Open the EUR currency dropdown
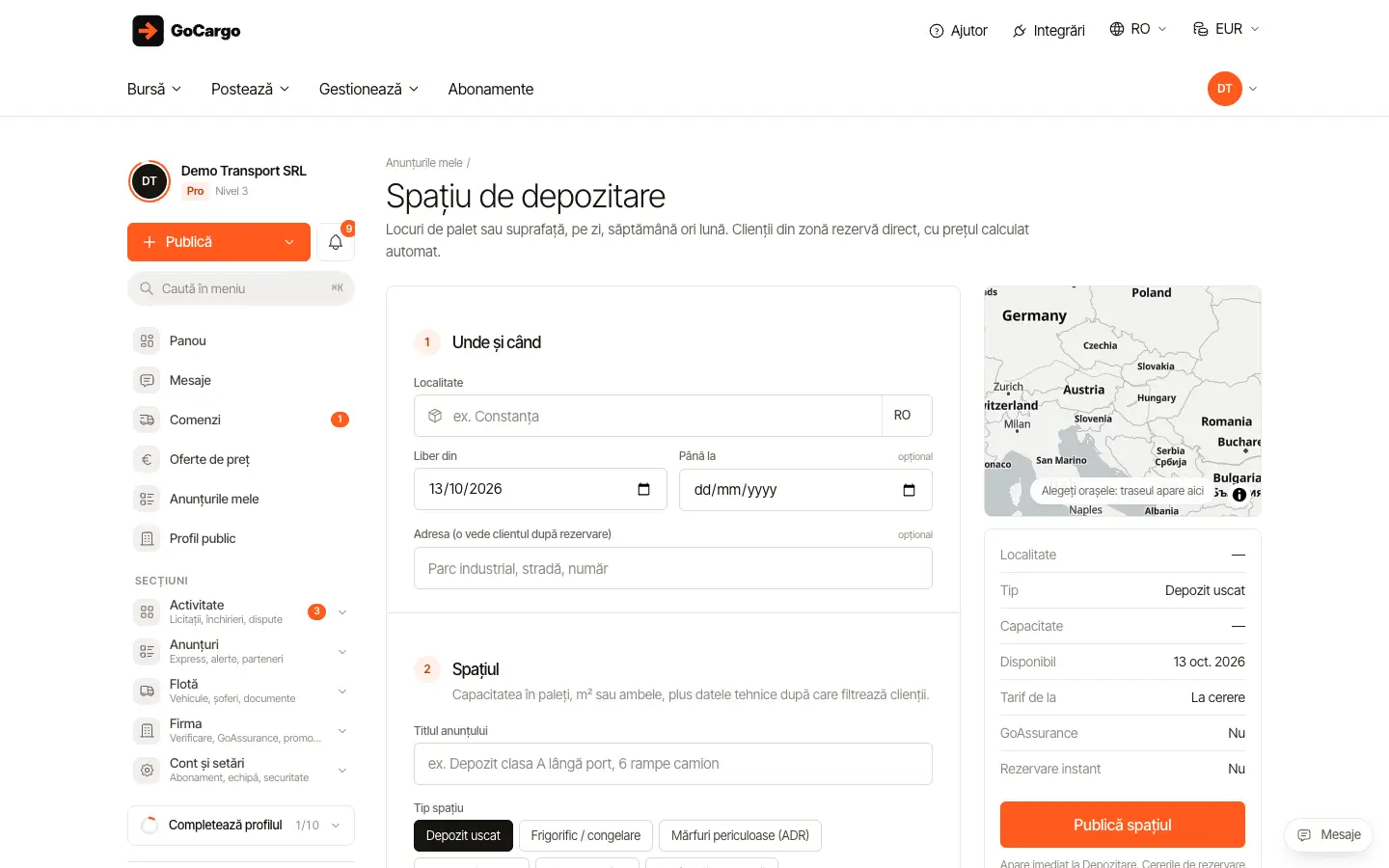The image size is (1389, 868). click(1226, 29)
